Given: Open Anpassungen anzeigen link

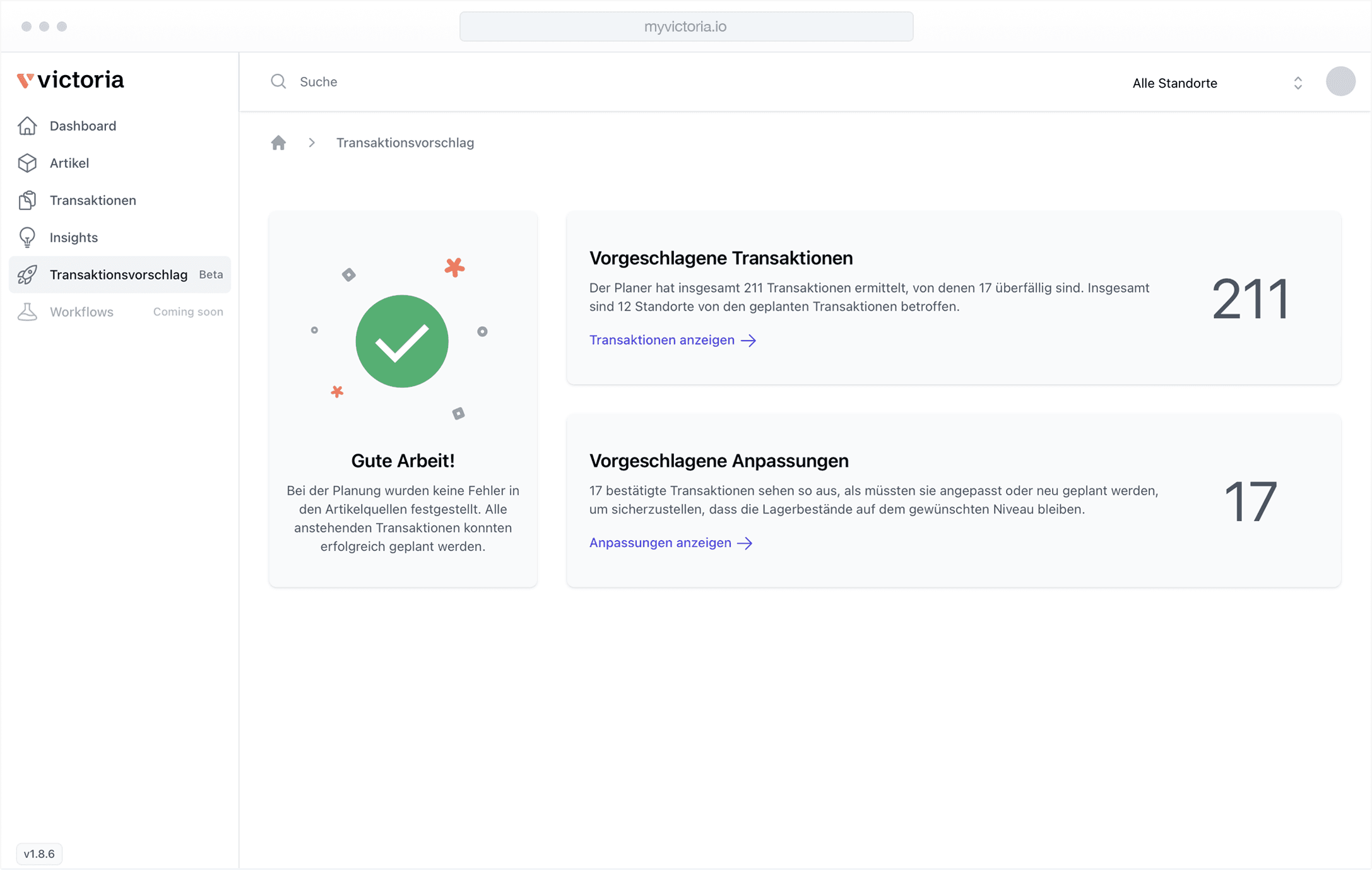Looking at the screenshot, I should [659, 543].
